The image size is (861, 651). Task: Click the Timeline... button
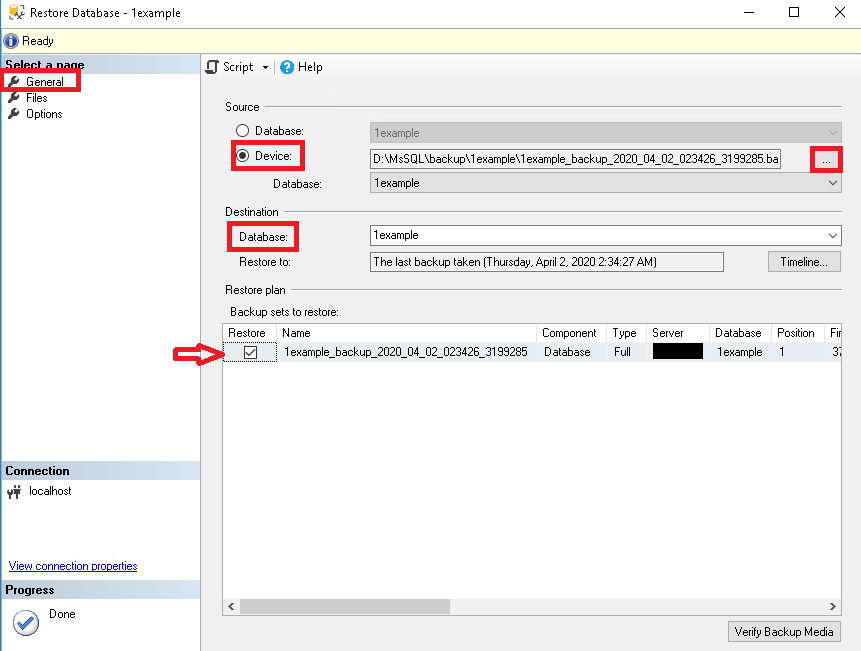click(804, 262)
